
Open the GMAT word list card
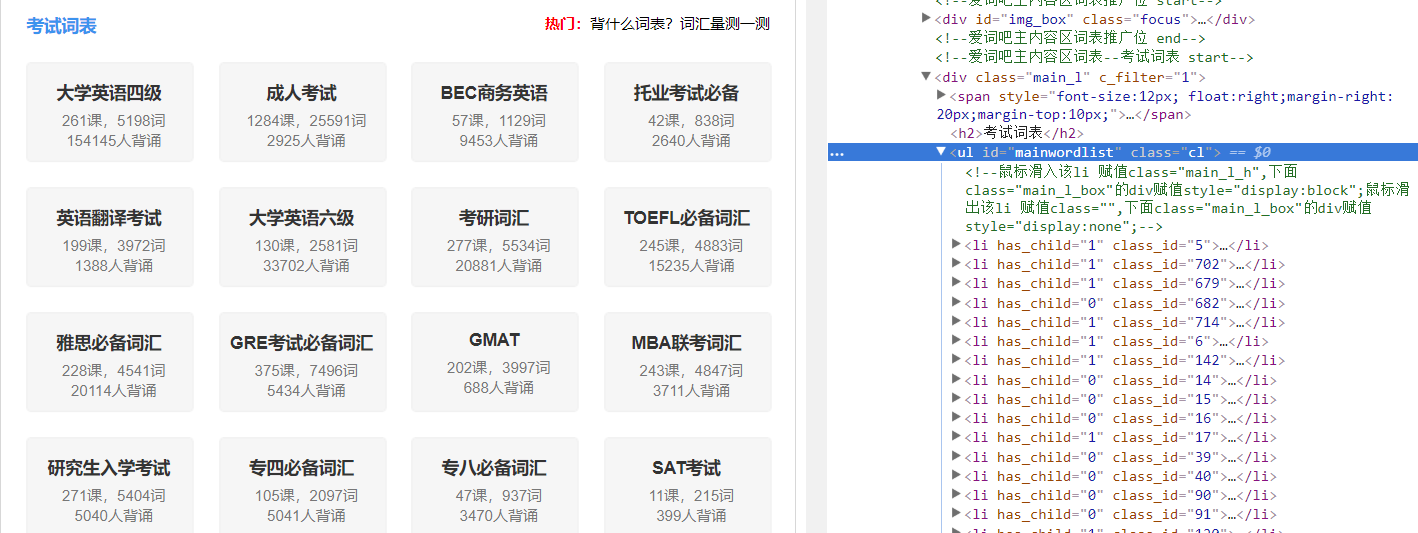495,362
